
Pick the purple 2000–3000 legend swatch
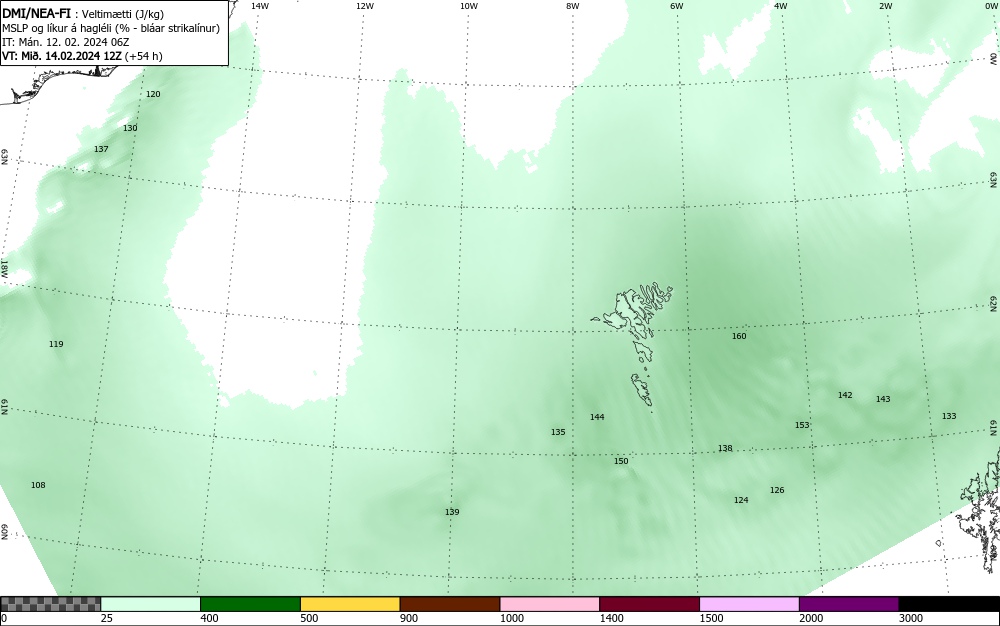849,604
